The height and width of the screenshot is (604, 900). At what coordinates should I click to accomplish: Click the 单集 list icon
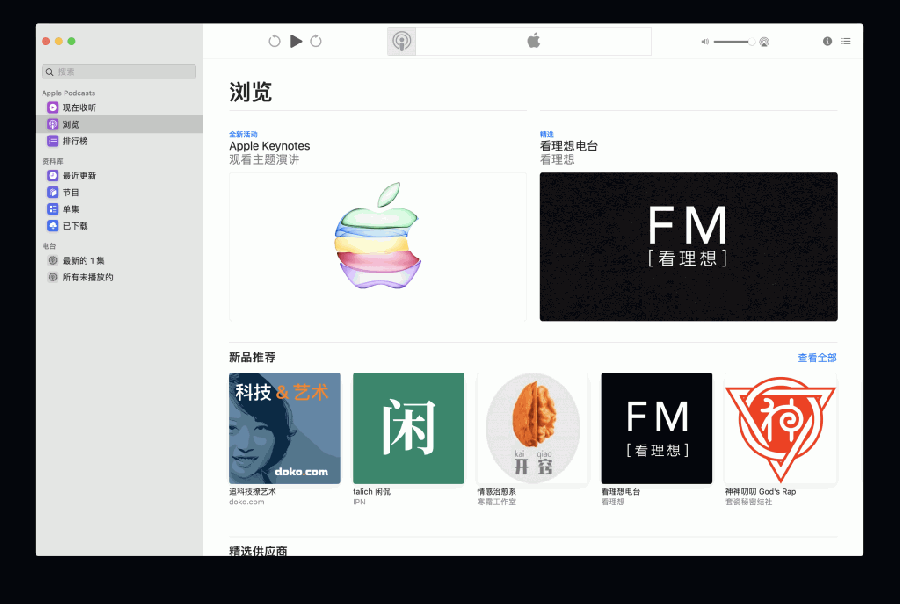click(52, 209)
